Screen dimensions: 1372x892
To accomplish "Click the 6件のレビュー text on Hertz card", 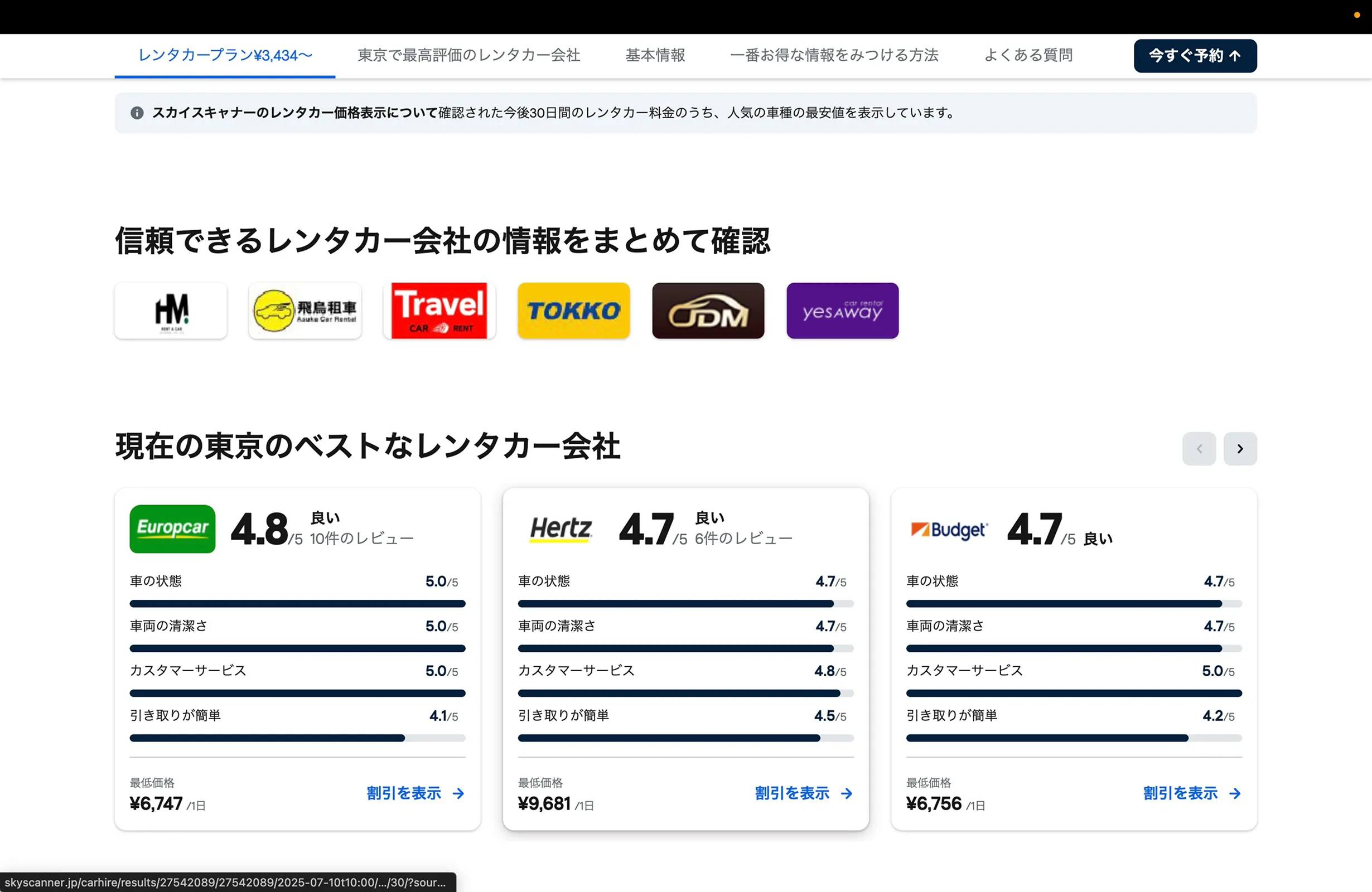I will pyautogui.click(x=743, y=539).
